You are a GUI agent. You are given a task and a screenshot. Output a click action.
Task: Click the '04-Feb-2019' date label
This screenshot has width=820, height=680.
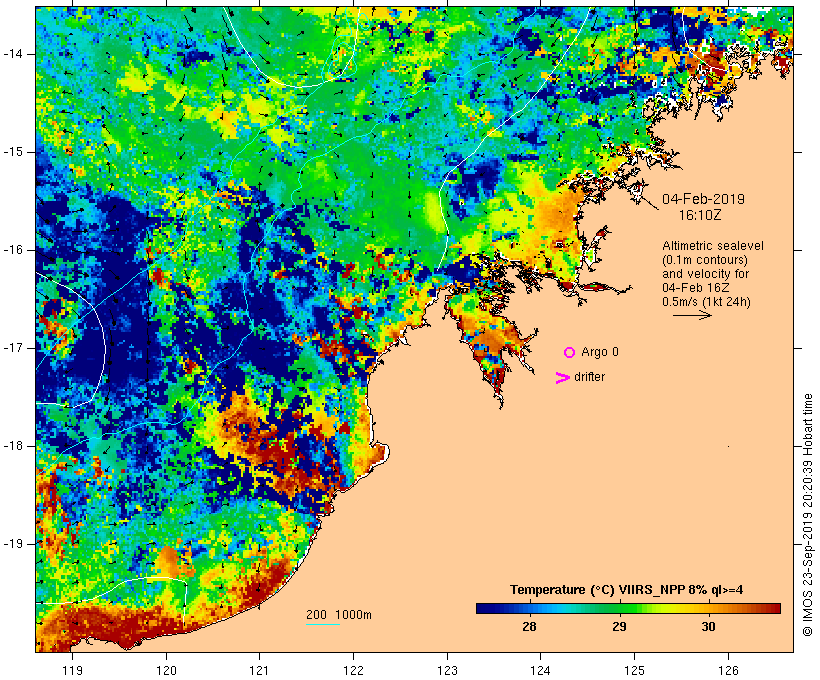(703, 199)
